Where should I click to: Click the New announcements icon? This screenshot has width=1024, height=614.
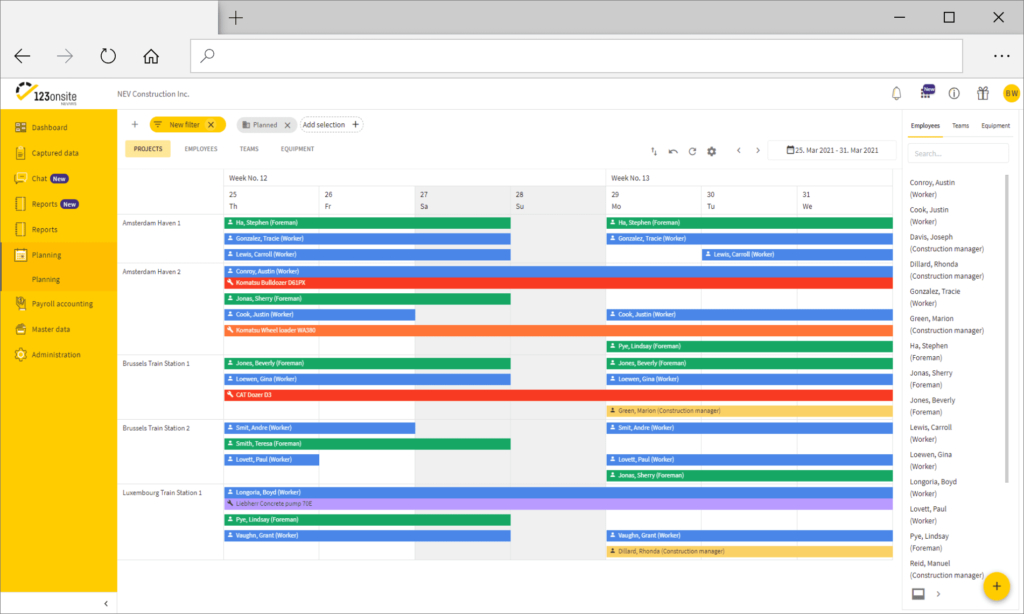click(927, 92)
